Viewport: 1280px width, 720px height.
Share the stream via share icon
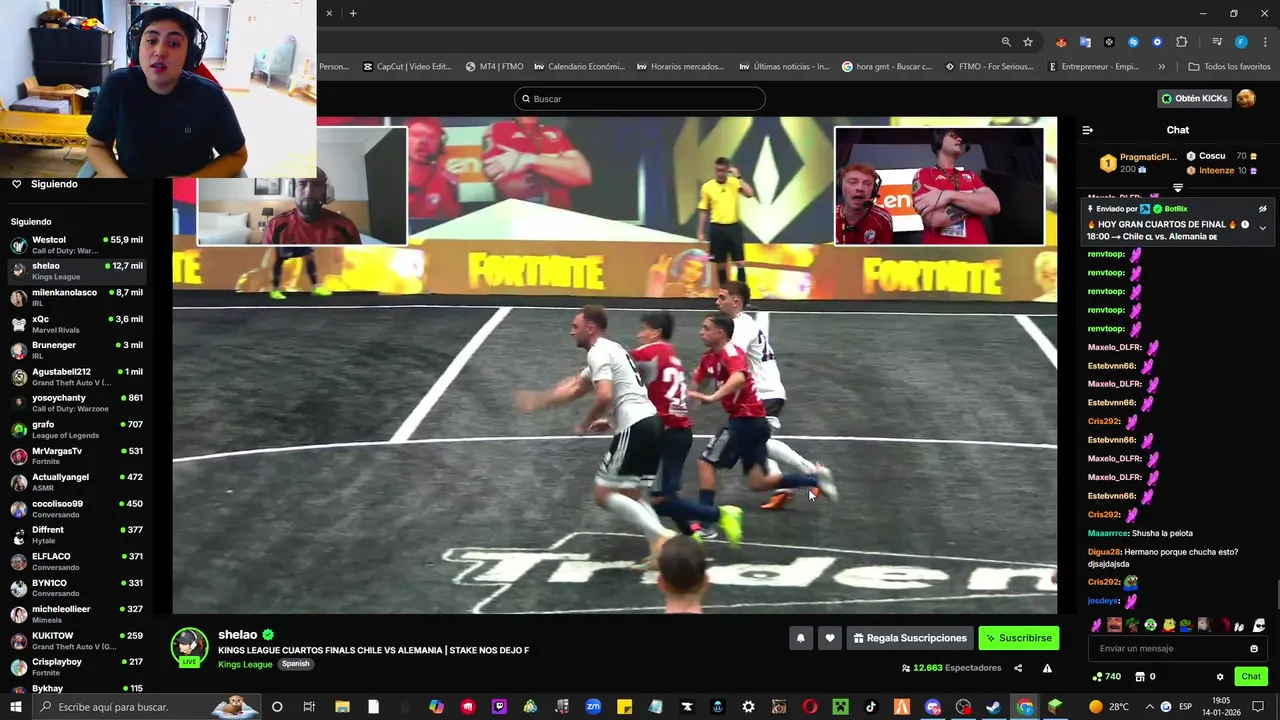(1018, 668)
